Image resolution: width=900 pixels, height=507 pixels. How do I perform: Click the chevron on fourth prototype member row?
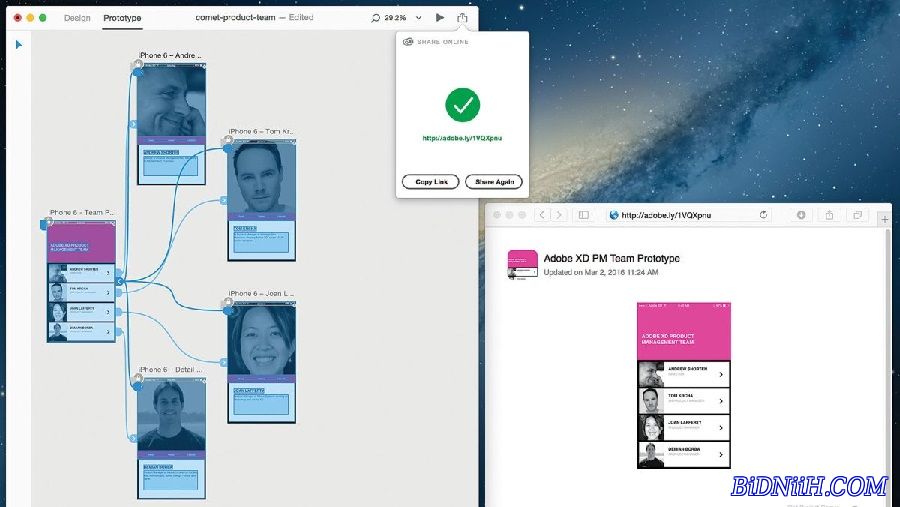tap(721, 455)
